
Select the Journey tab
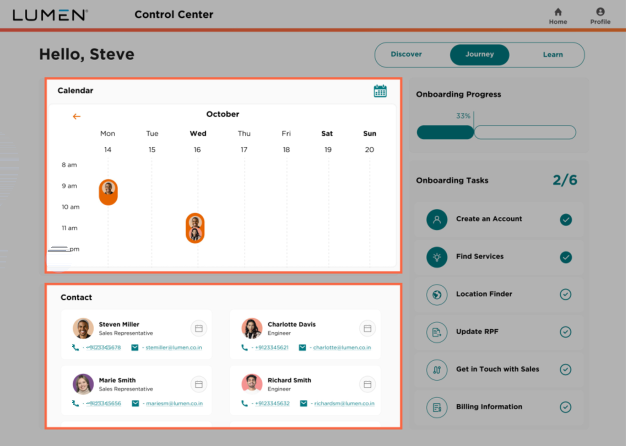pyautogui.click(x=479, y=55)
